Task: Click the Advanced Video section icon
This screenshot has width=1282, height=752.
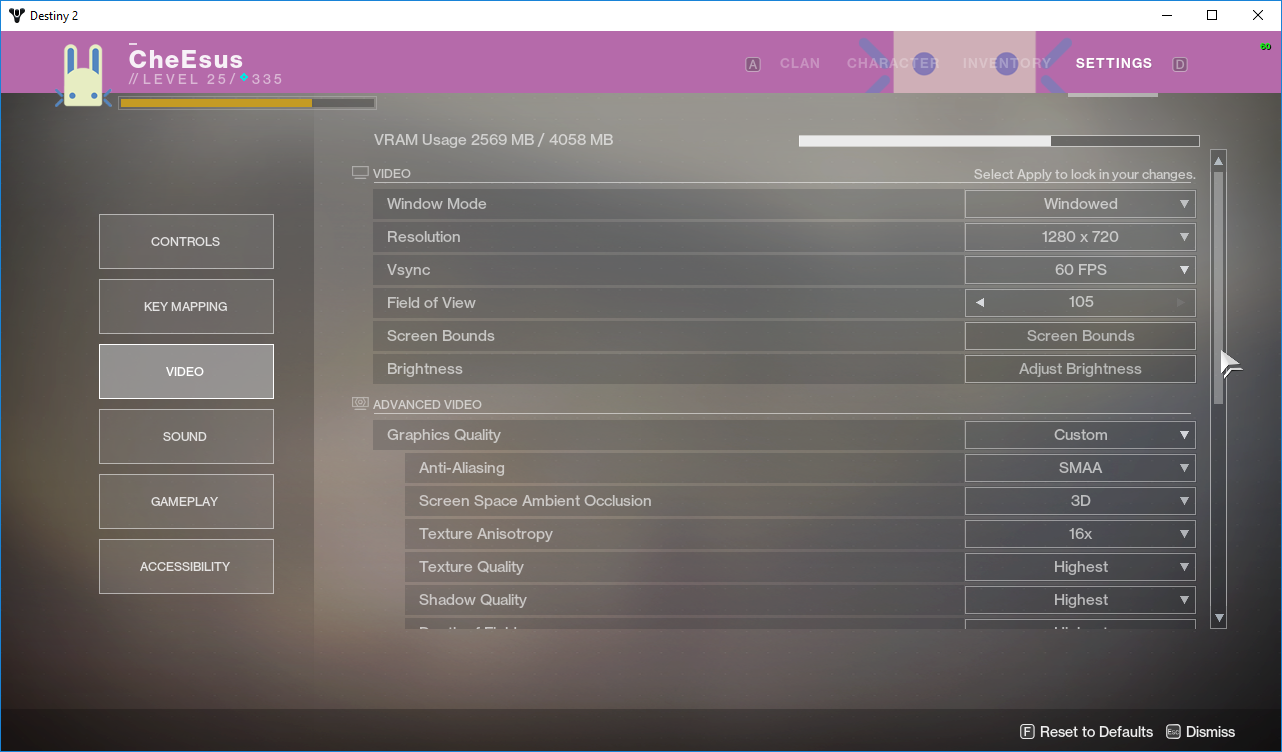Action: click(x=360, y=404)
